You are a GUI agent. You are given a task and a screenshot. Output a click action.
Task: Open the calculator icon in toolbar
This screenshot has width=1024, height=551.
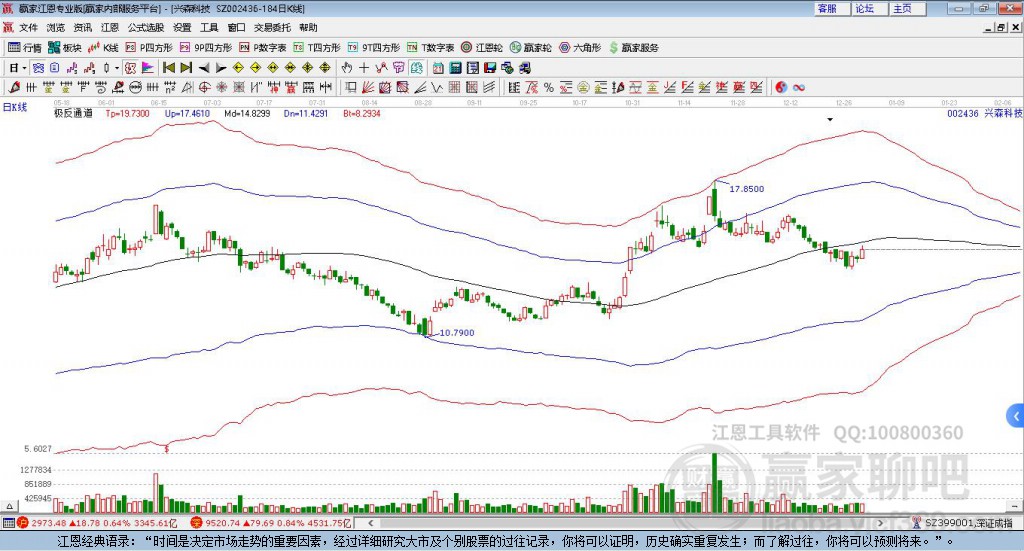point(456,68)
